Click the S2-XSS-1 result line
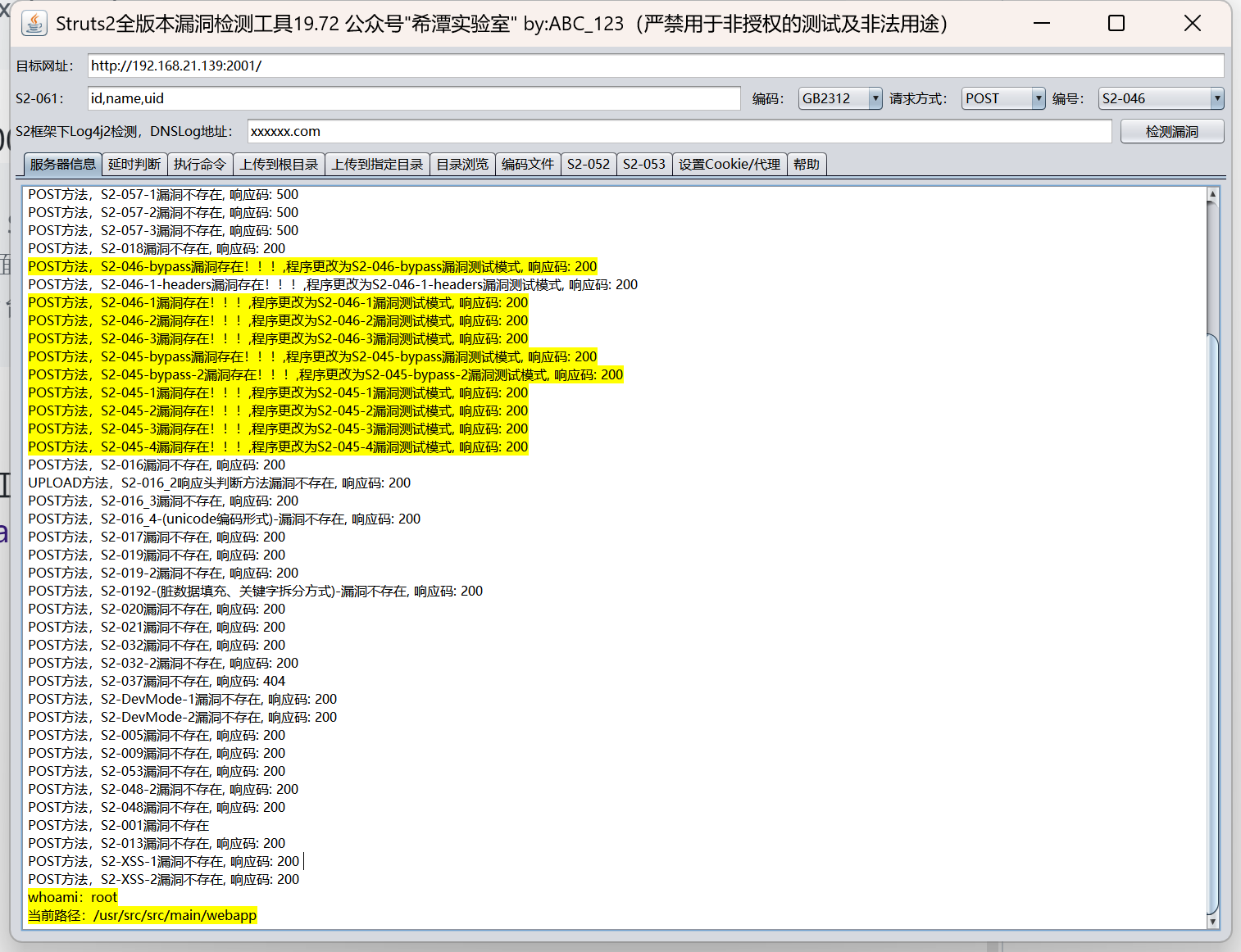The width and height of the screenshot is (1241, 952). click(164, 861)
